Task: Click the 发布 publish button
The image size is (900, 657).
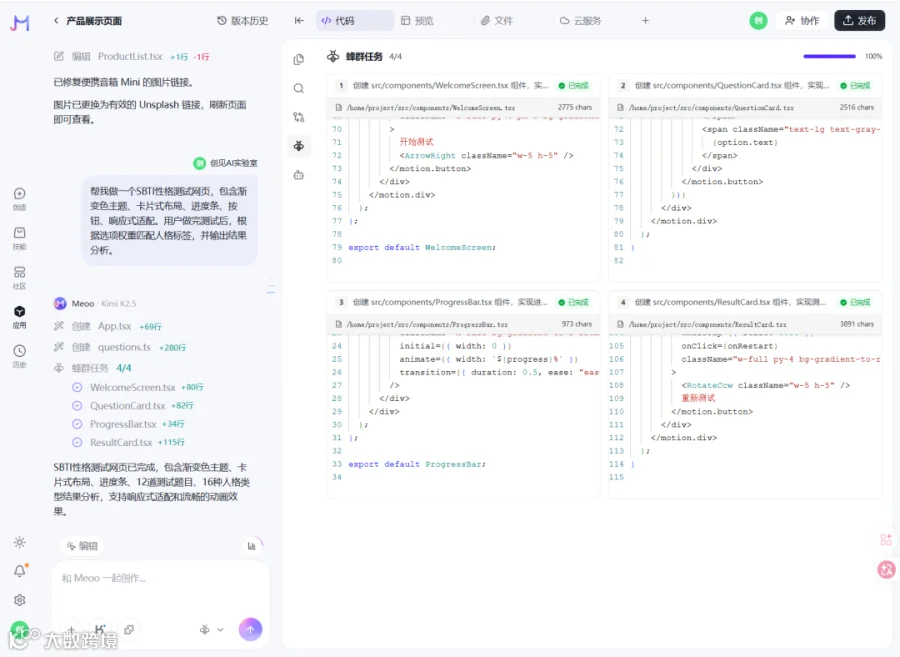Action: (859, 21)
